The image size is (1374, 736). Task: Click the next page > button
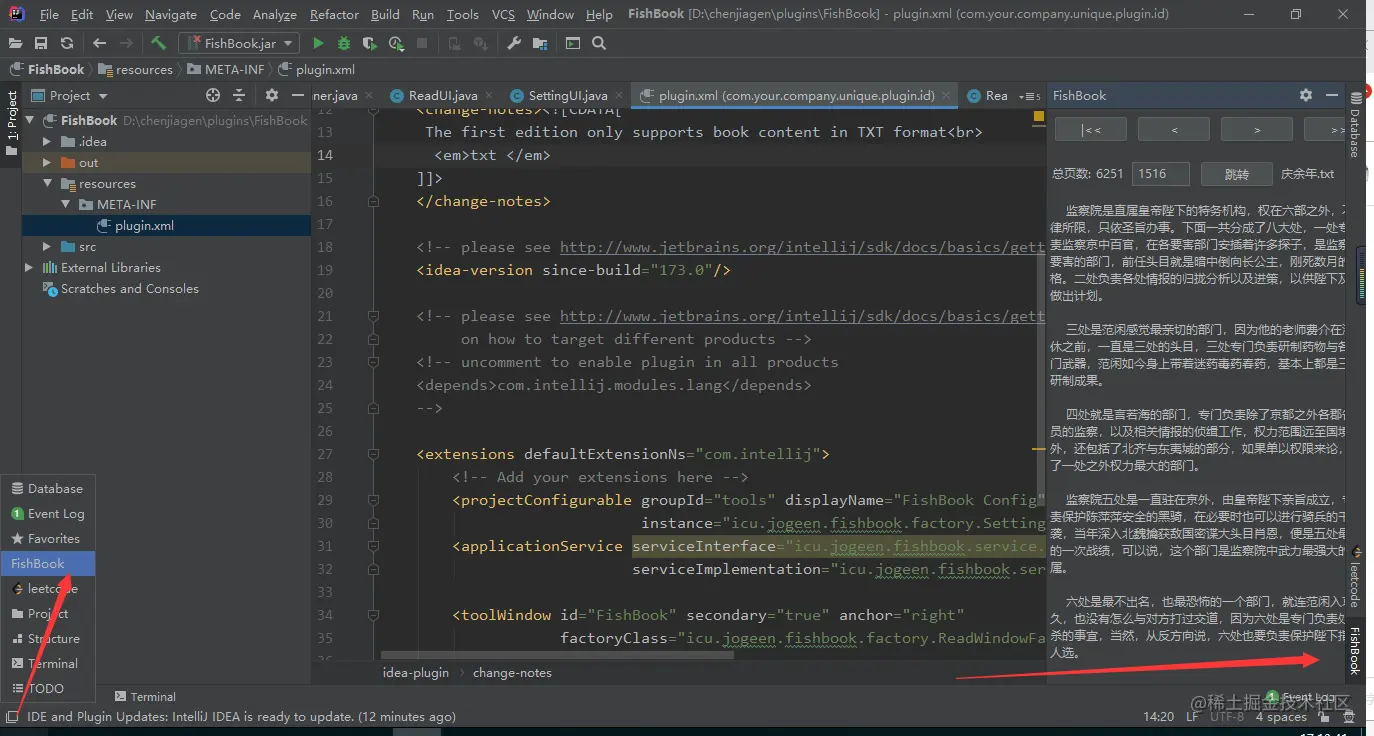coord(1257,130)
